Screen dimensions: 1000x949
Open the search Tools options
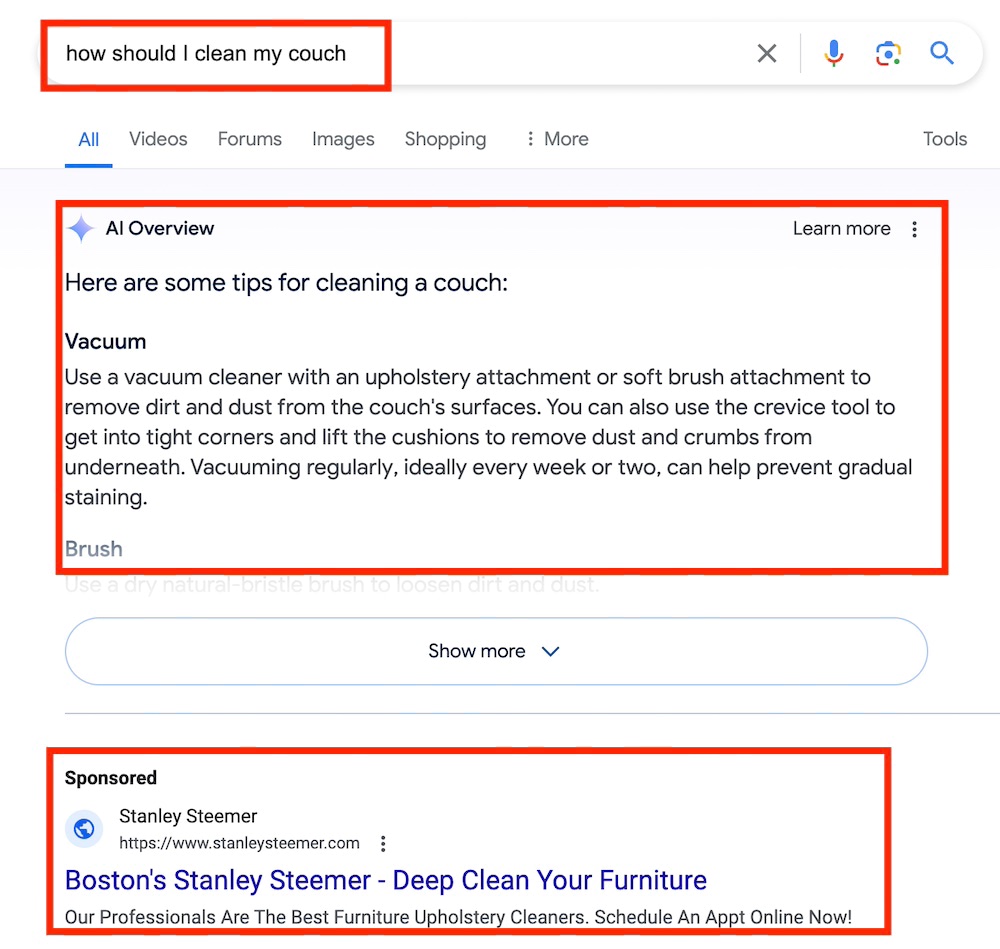[945, 139]
